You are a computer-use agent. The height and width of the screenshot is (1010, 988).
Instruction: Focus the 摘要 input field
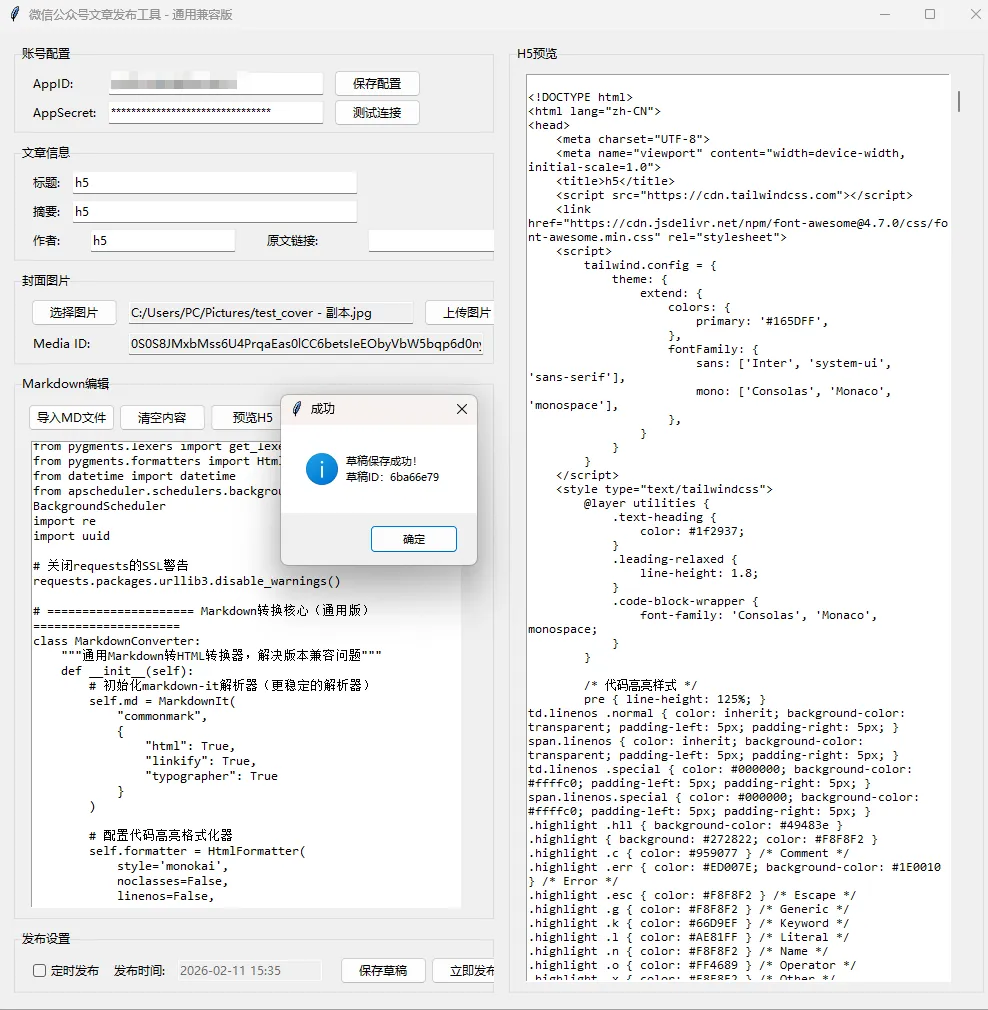(214, 211)
